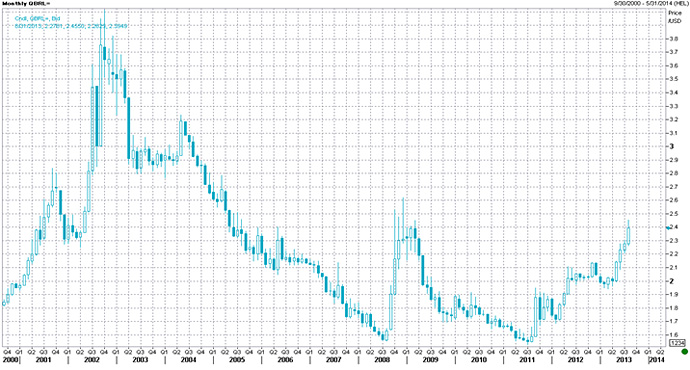Image resolution: width=690 pixels, height=370 pixels.
Task: Click the 1.8 price axis label
Action: tap(673, 308)
